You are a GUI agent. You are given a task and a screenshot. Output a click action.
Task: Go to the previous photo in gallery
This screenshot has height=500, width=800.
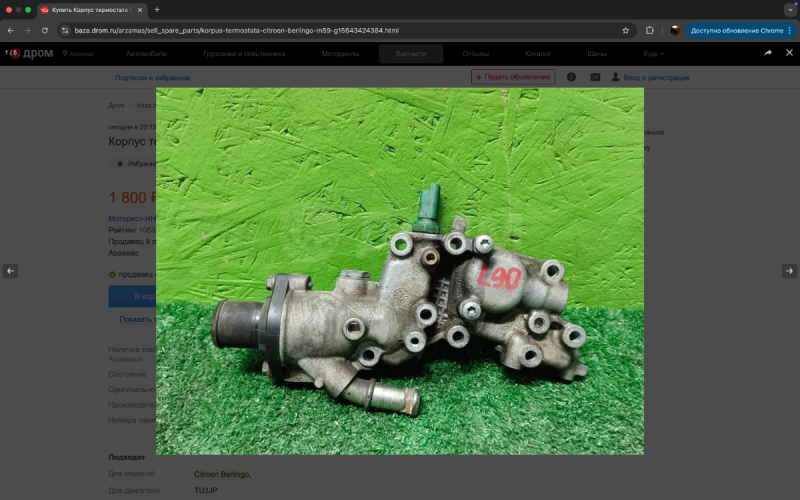coord(10,271)
